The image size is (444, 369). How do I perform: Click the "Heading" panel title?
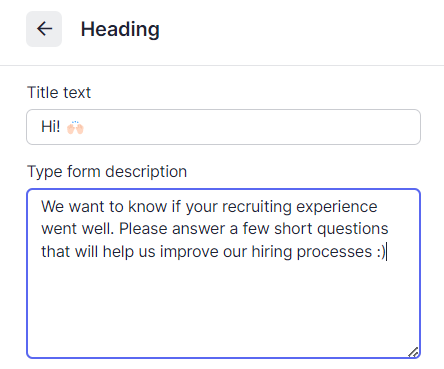click(120, 29)
